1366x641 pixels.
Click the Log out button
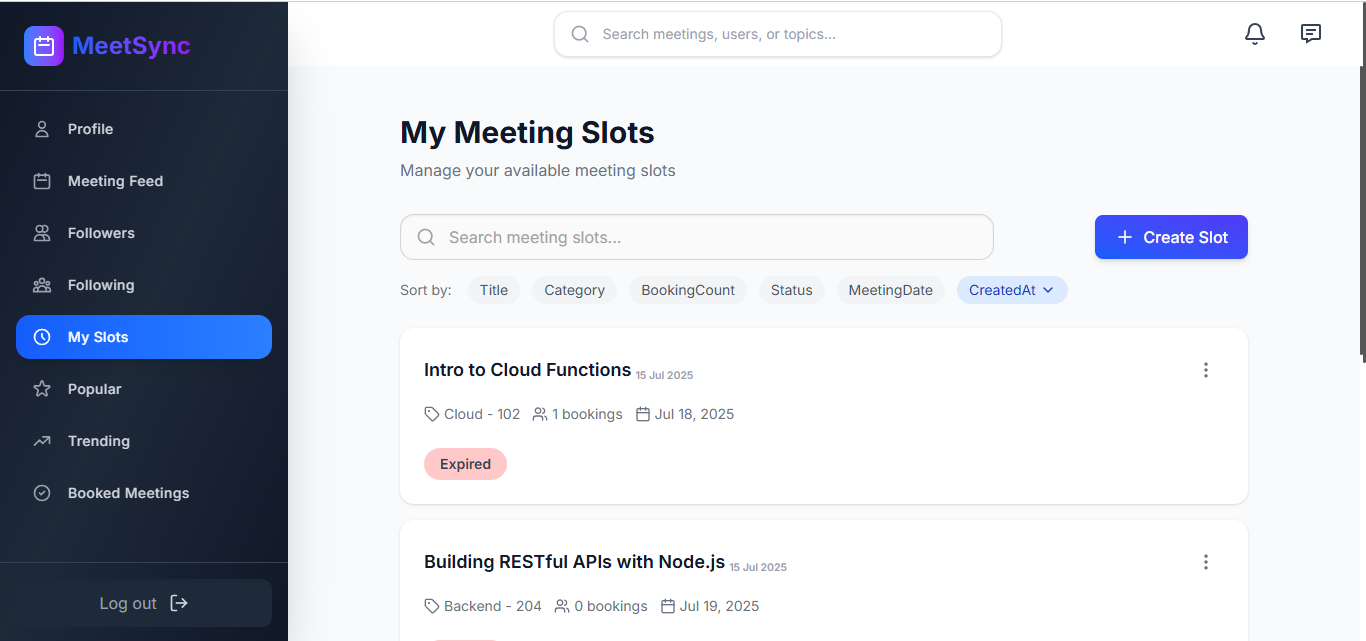click(x=144, y=603)
